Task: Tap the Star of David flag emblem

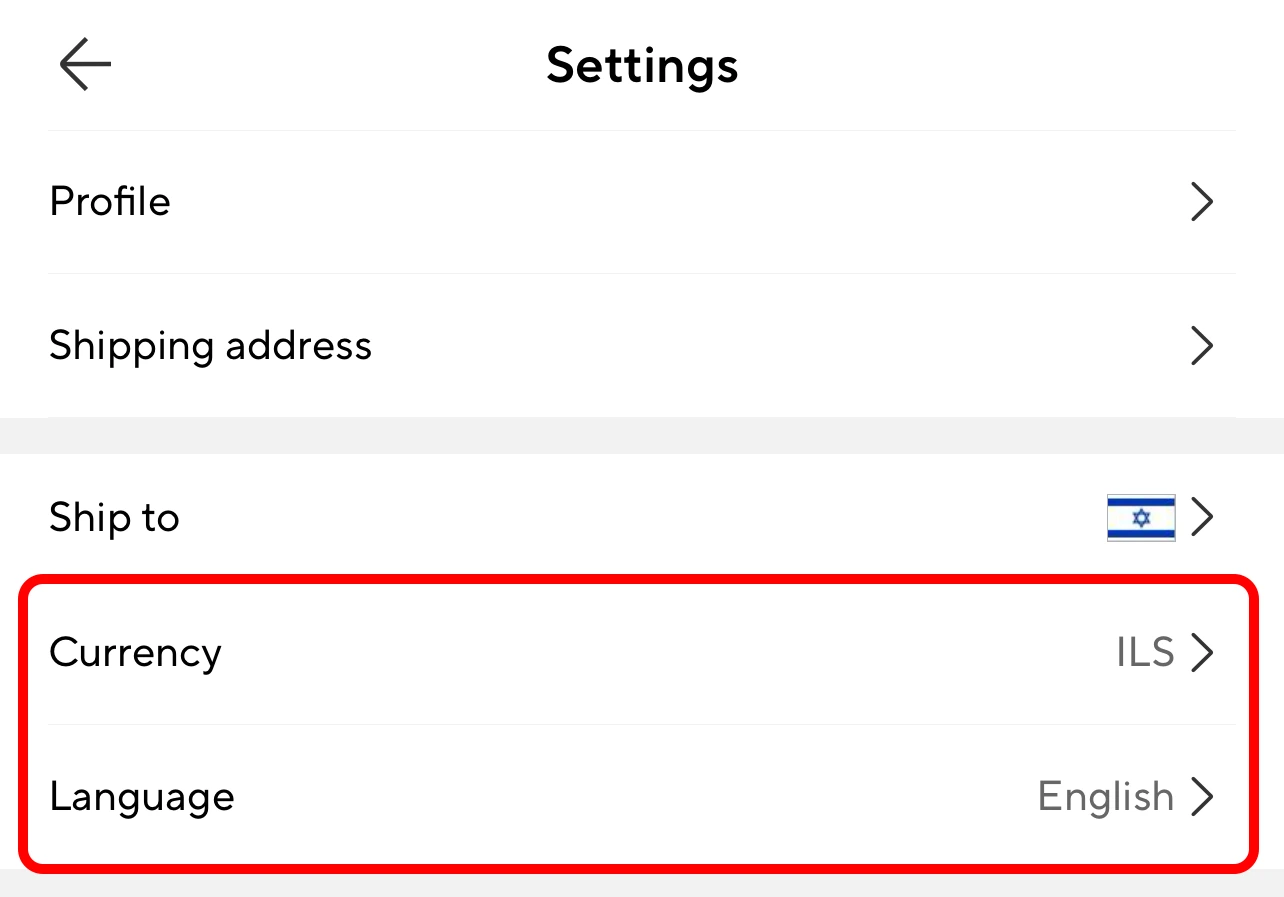Action: [1140, 517]
